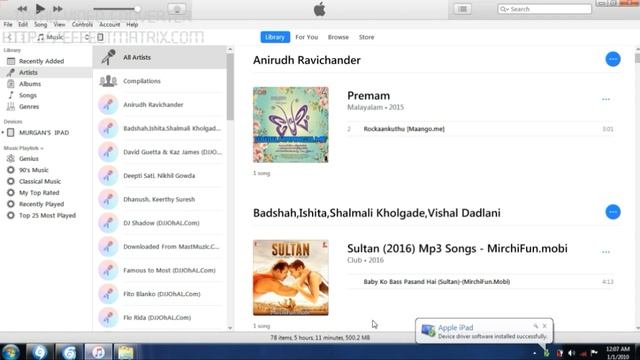Switch to the Browse tab

(338, 37)
